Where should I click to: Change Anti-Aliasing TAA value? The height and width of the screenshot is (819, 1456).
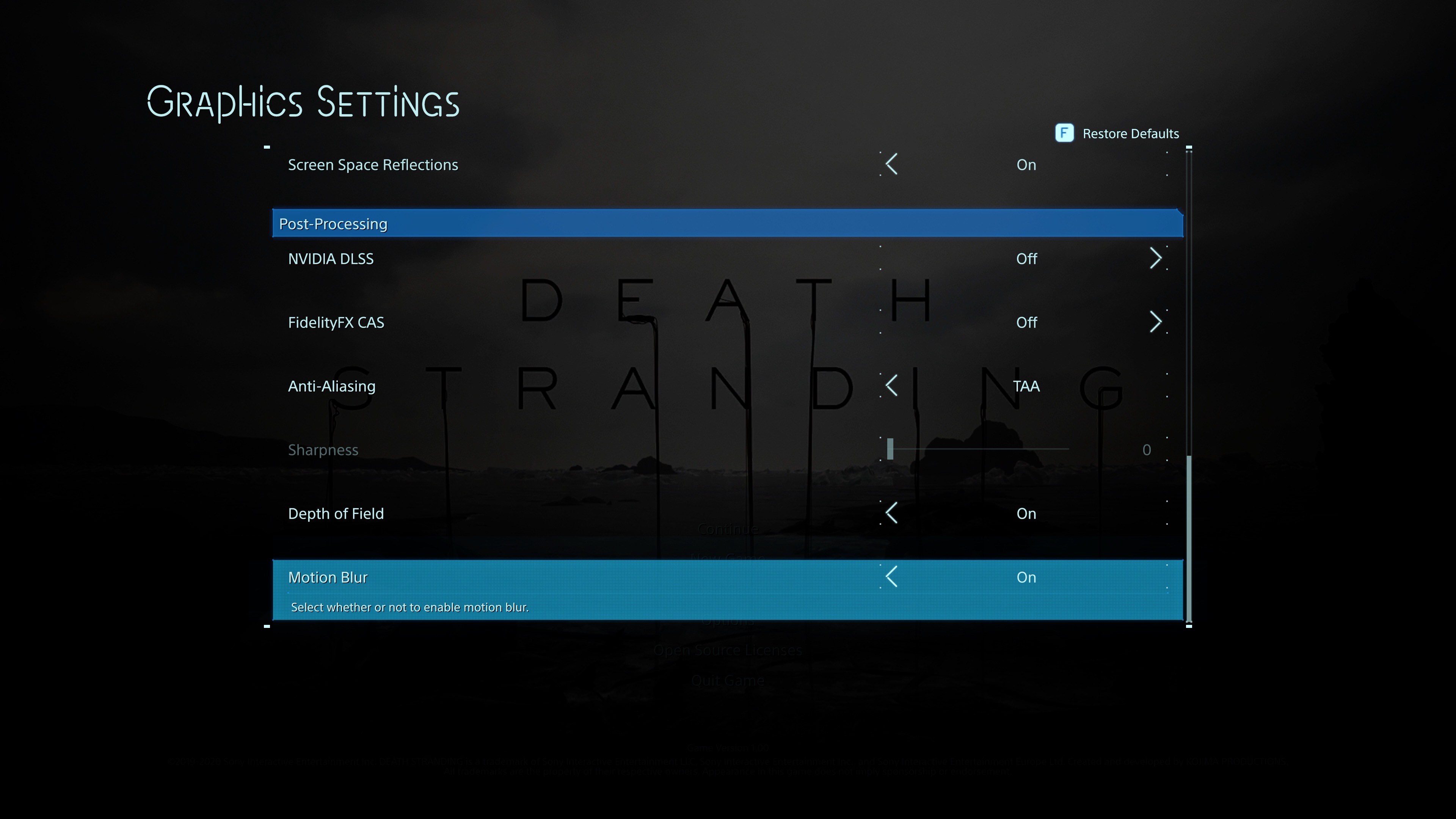point(1026,387)
